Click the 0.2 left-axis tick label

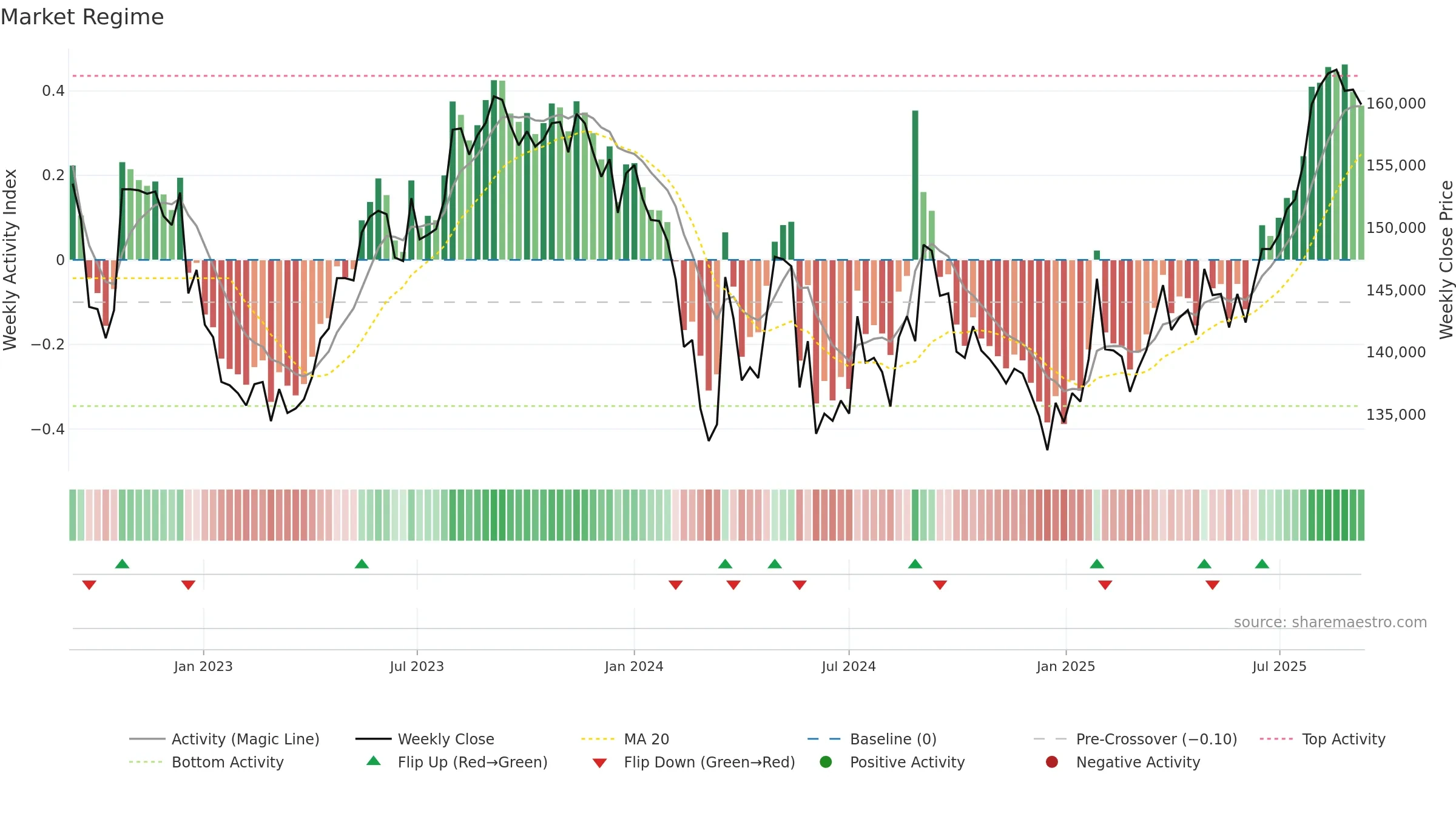pos(53,175)
